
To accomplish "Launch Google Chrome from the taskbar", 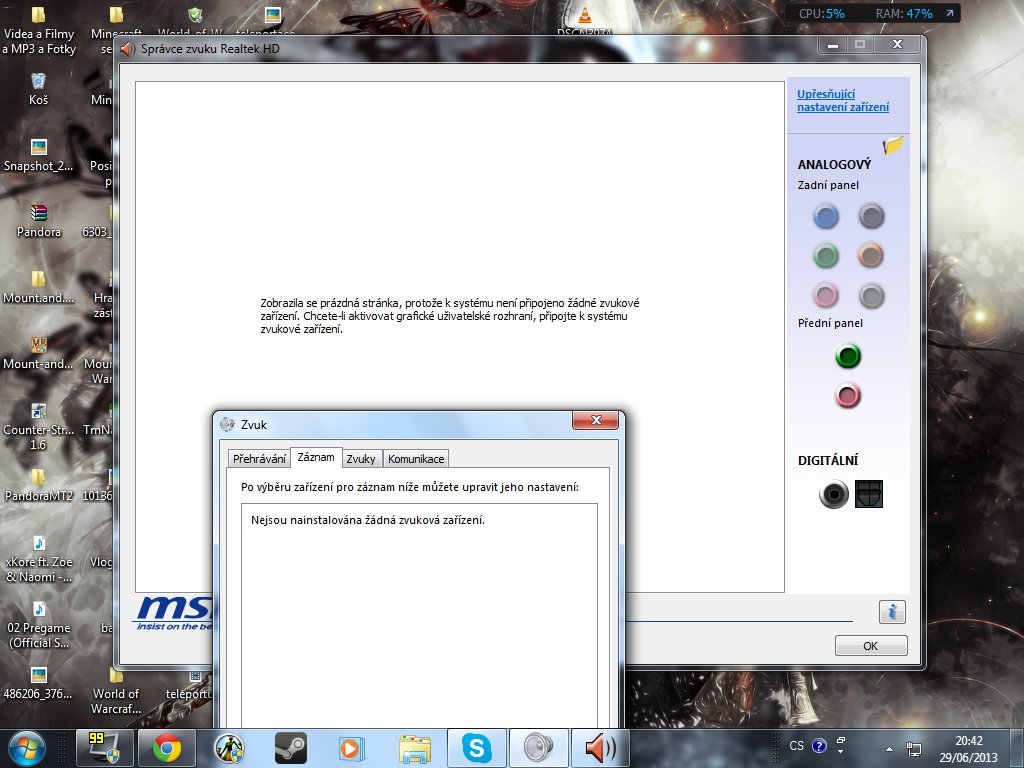I will click(167, 748).
